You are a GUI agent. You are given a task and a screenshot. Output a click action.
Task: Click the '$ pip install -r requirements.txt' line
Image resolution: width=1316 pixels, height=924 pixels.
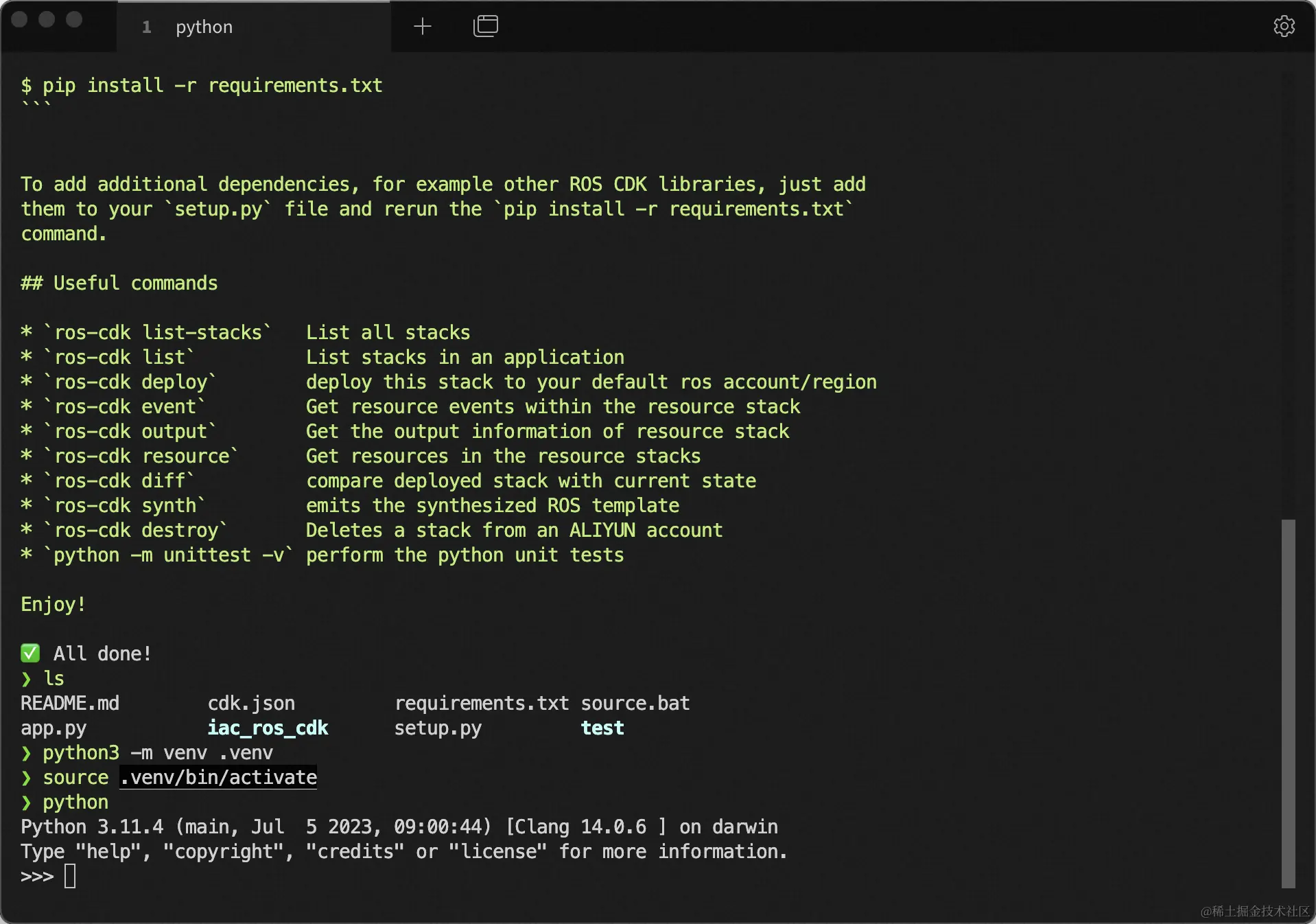tap(202, 86)
